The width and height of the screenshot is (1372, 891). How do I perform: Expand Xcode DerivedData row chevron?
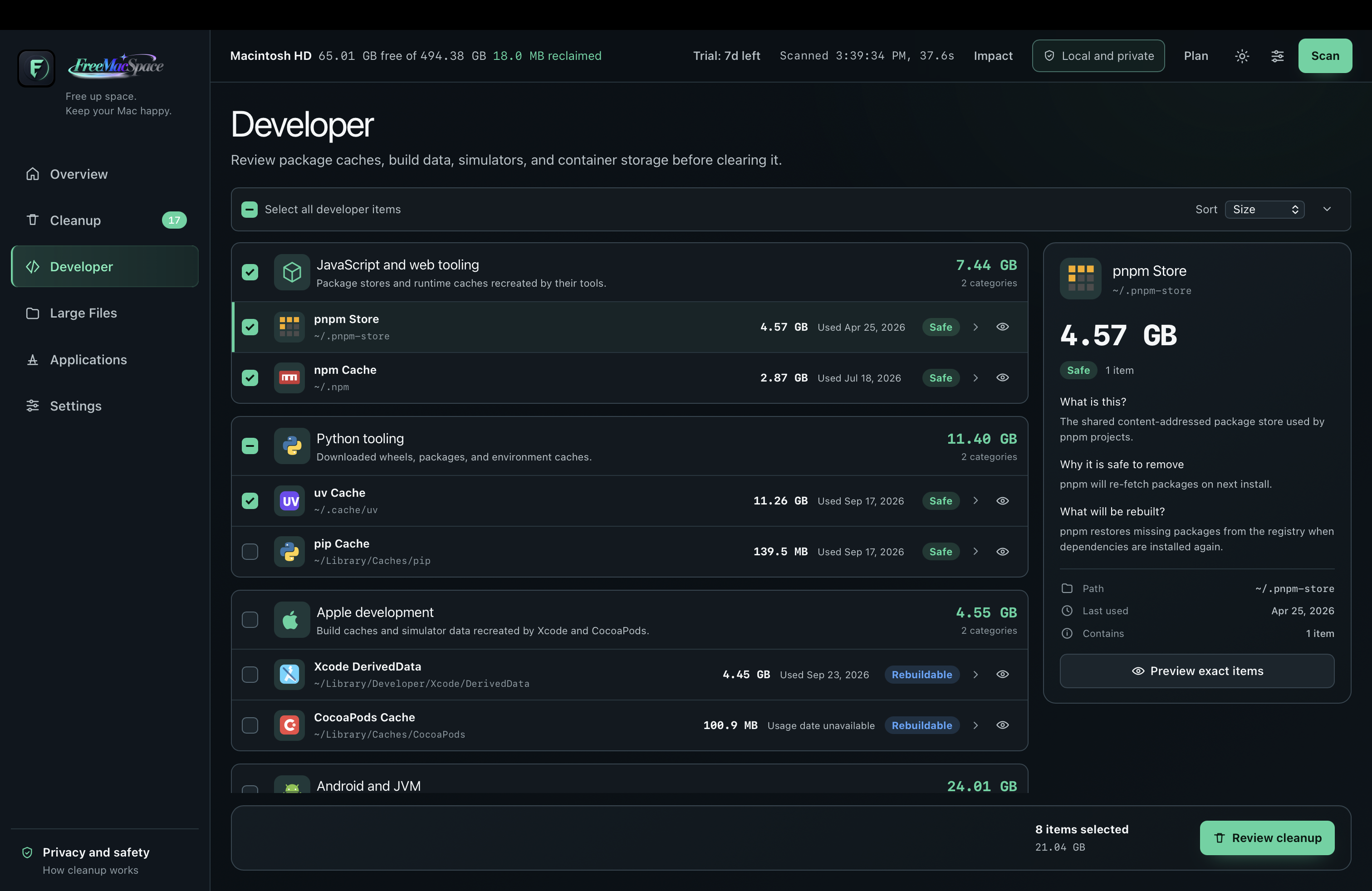975,674
